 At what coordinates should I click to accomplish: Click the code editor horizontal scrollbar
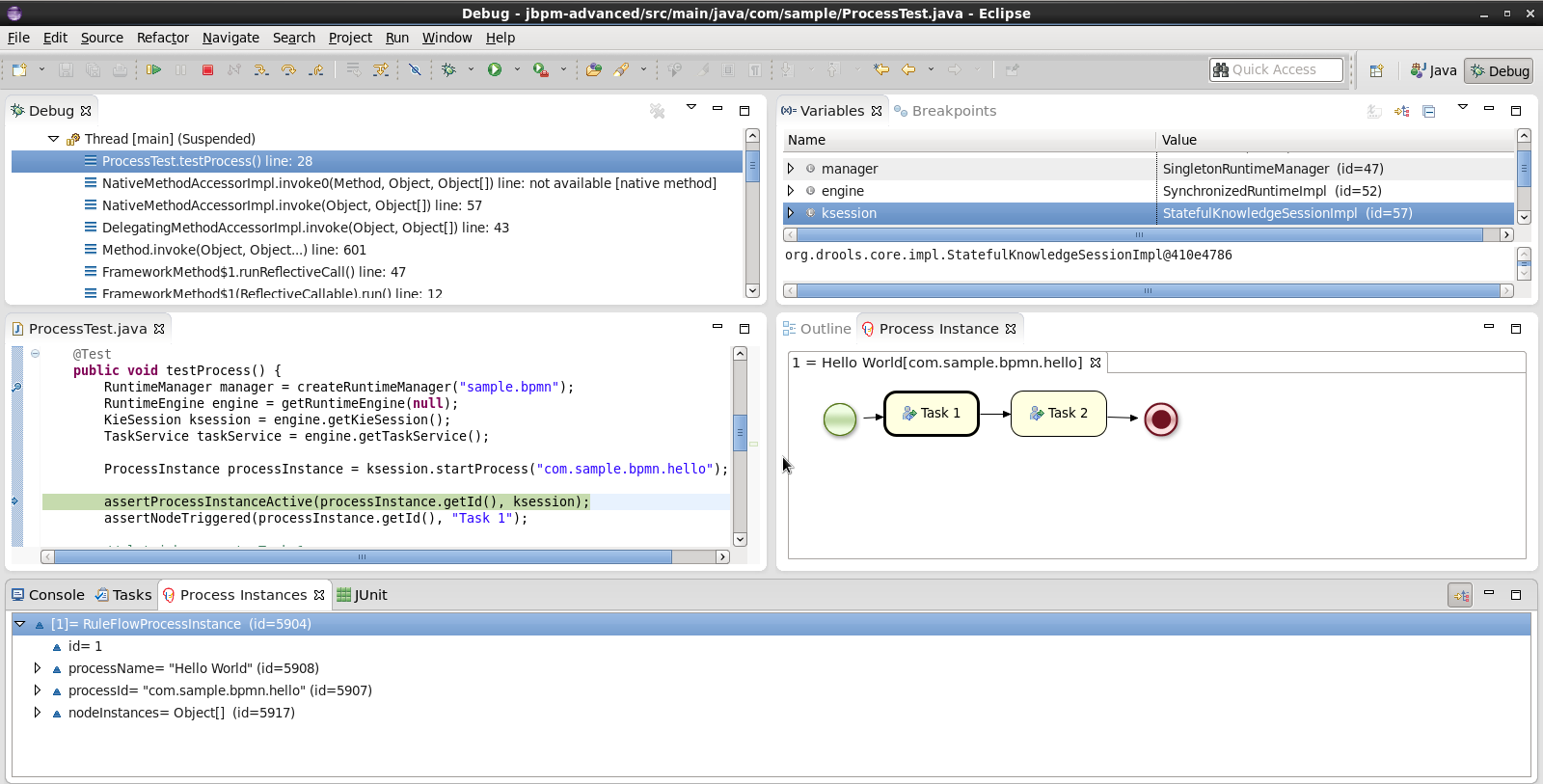pyautogui.click(x=363, y=557)
